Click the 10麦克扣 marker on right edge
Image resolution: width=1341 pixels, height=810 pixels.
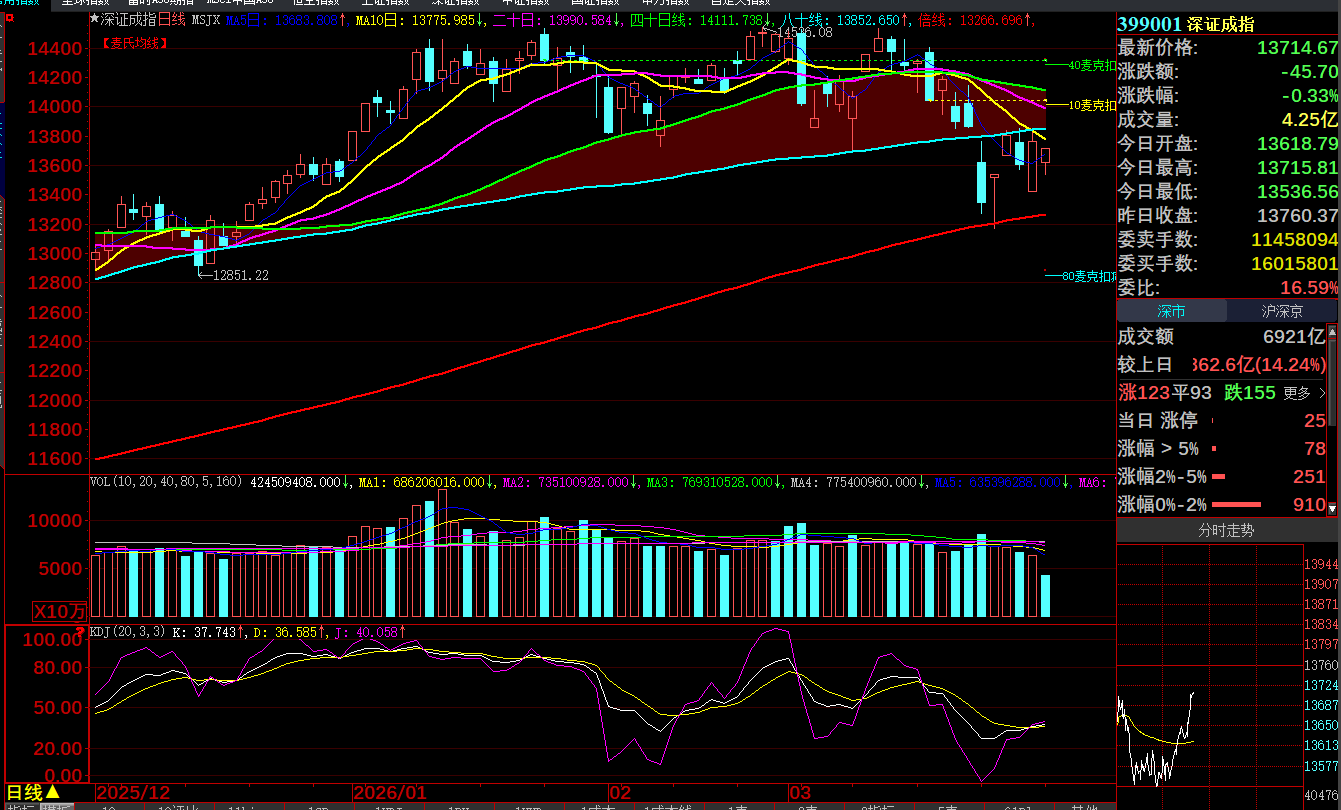[x=1090, y=105]
